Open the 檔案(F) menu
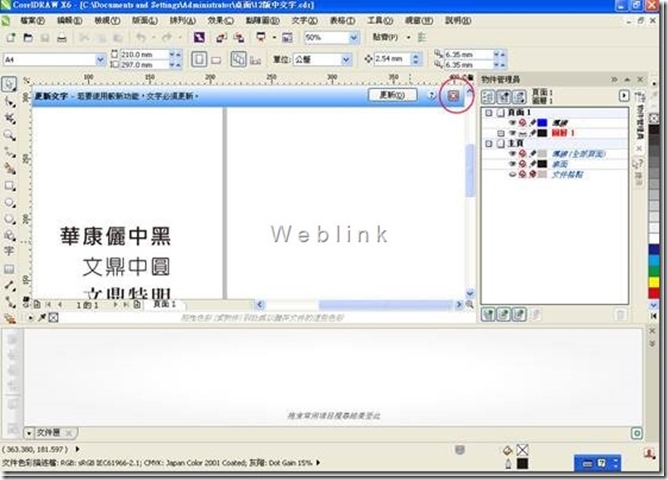668x480 pixels. coord(32,20)
